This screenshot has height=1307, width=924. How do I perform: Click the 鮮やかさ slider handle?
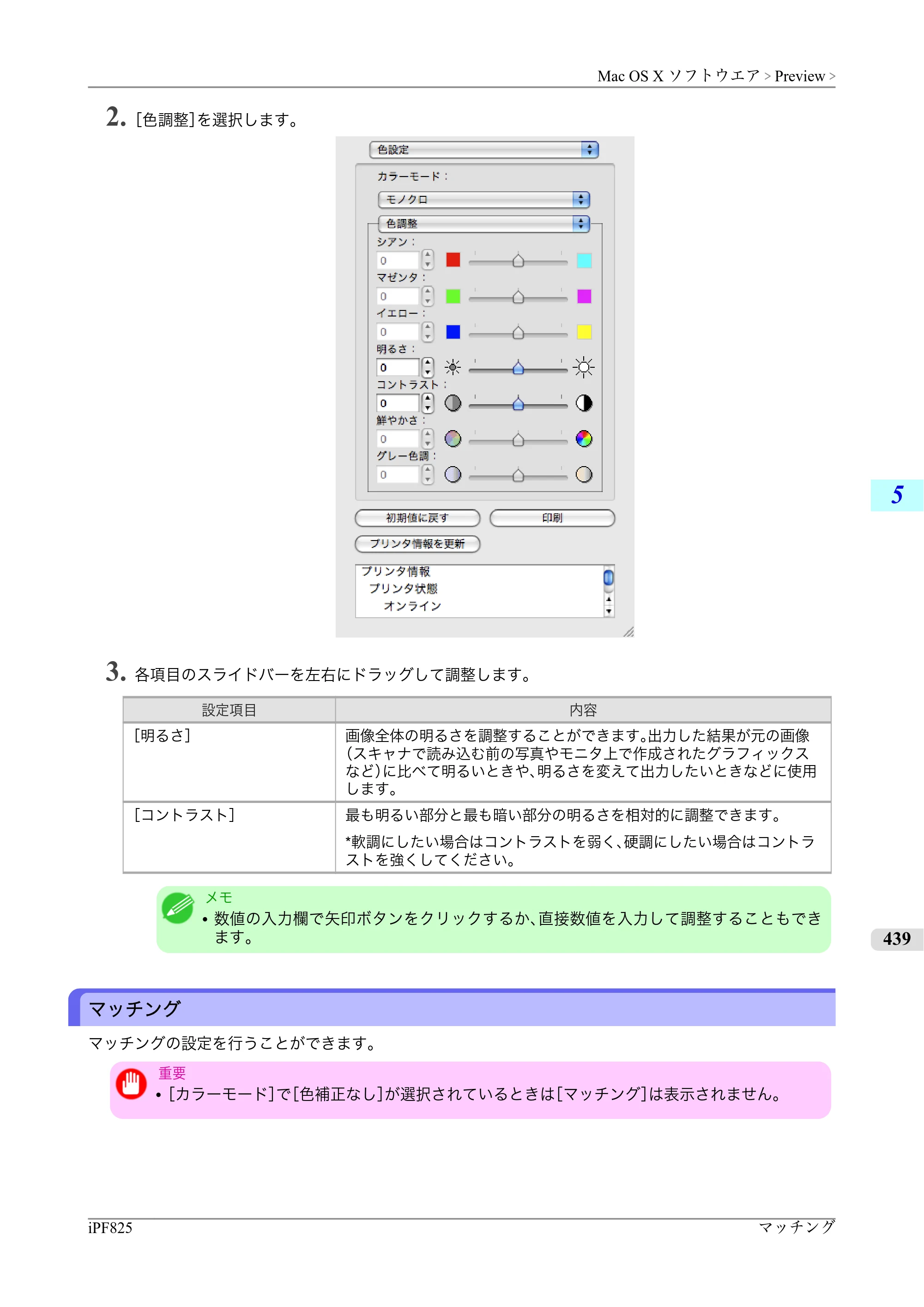point(518,439)
